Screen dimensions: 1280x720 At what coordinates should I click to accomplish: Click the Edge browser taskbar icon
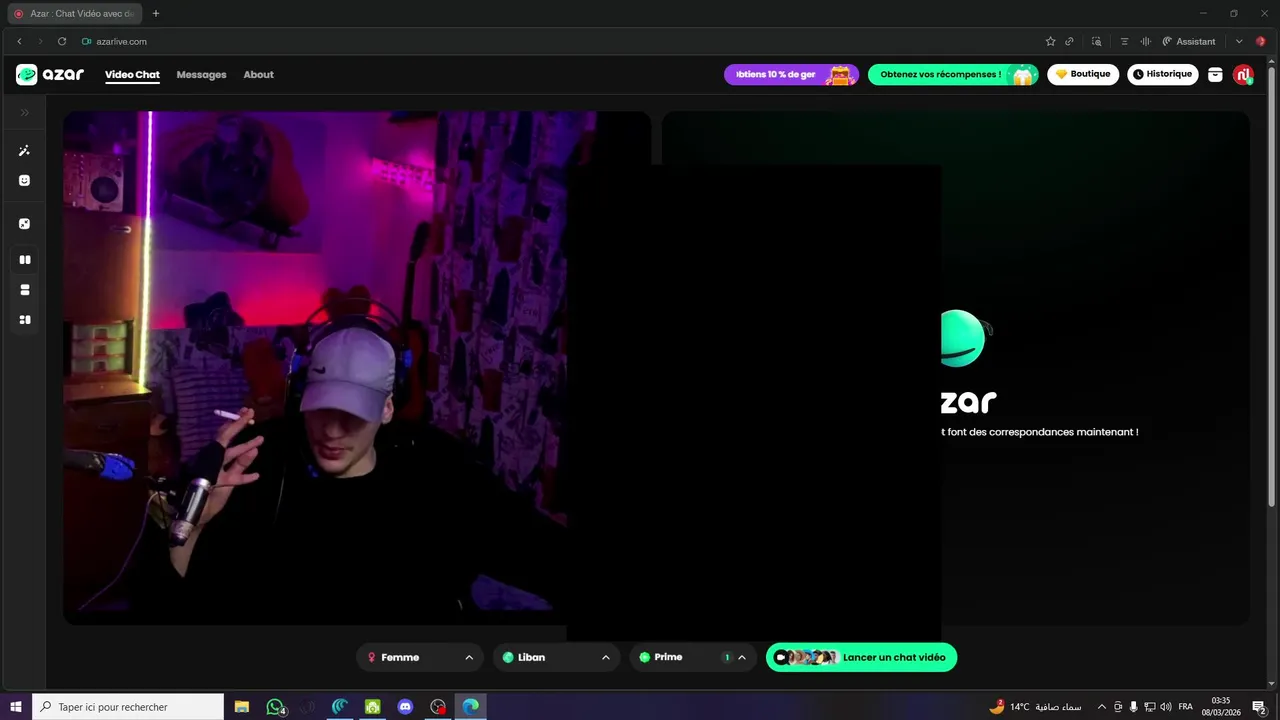click(x=470, y=707)
